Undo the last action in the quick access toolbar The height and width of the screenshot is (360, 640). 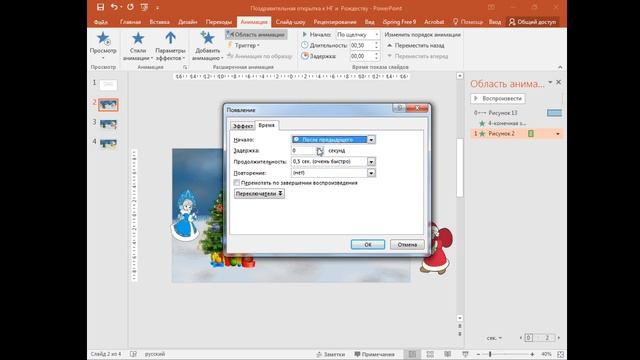114,7
